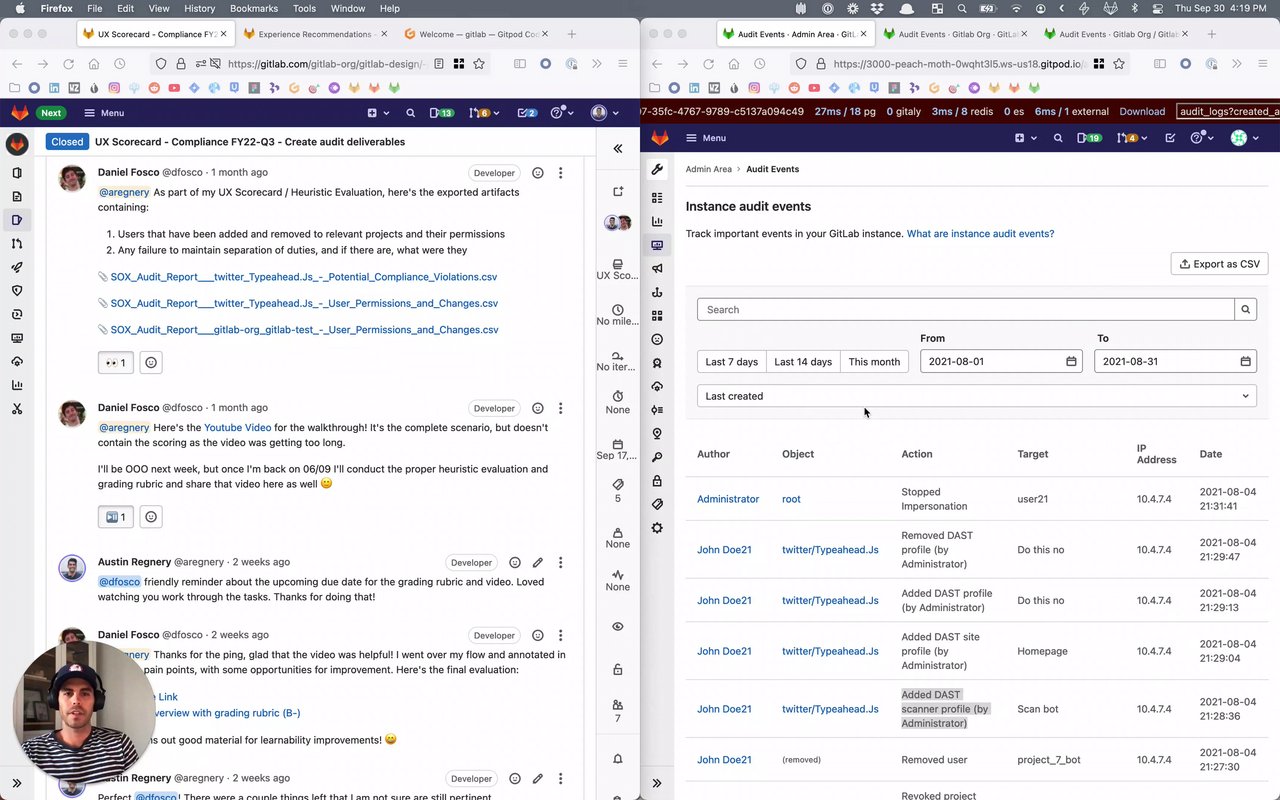The height and width of the screenshot is (800, 1280).
Task: Toggle the confidentiality eye icon in issue sidebar
Action: (618, 627)
